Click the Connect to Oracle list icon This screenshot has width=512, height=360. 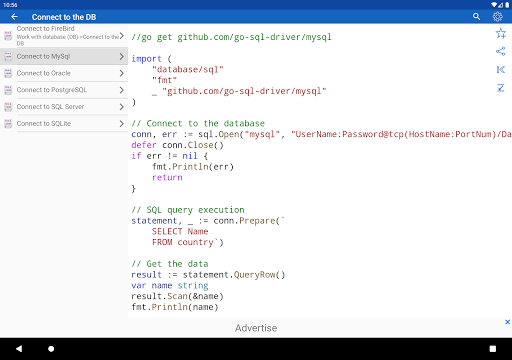coord(8,73)
